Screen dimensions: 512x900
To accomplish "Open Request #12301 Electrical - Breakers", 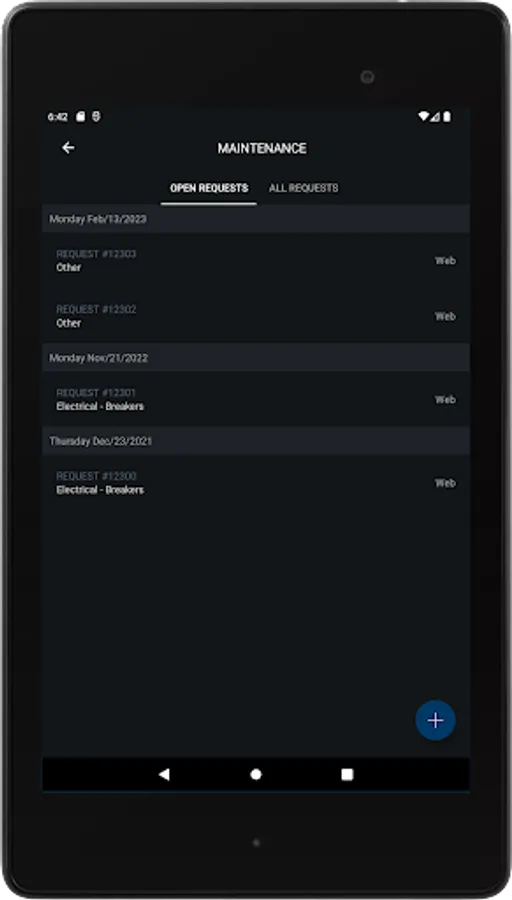I will click(x=256, y=399).
